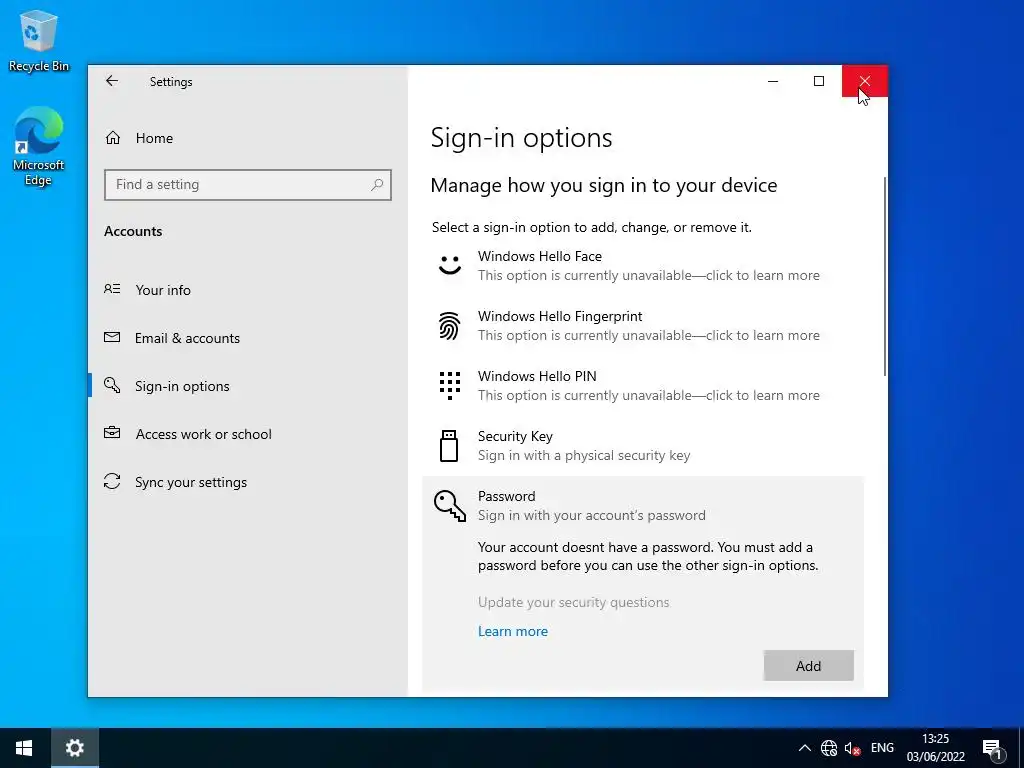The width and height of the screenshot is (1024, 768).
Task: Click the network globe tray icon
Action: 829,748
